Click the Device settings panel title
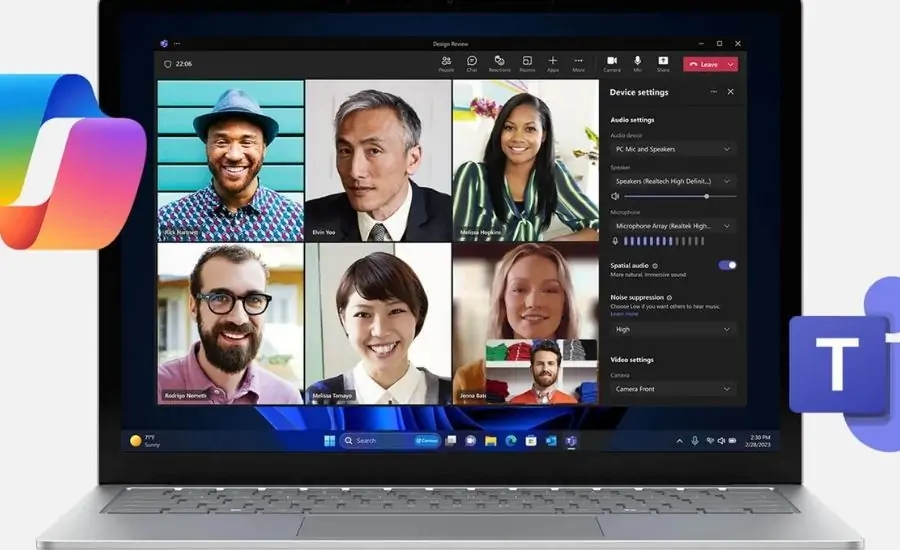The image size is (900, 550). (x=639, y=92)
